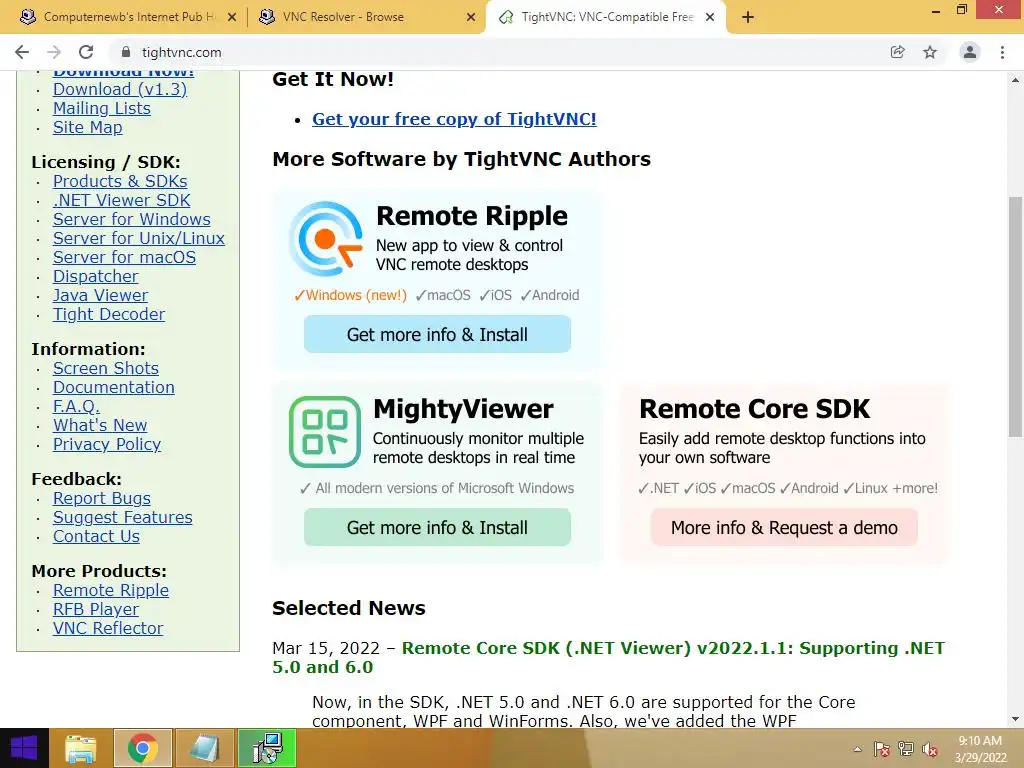The image size is (1024, 768).
Task: Open the green installer taskbar icon
Action: [x=266, y=748]
